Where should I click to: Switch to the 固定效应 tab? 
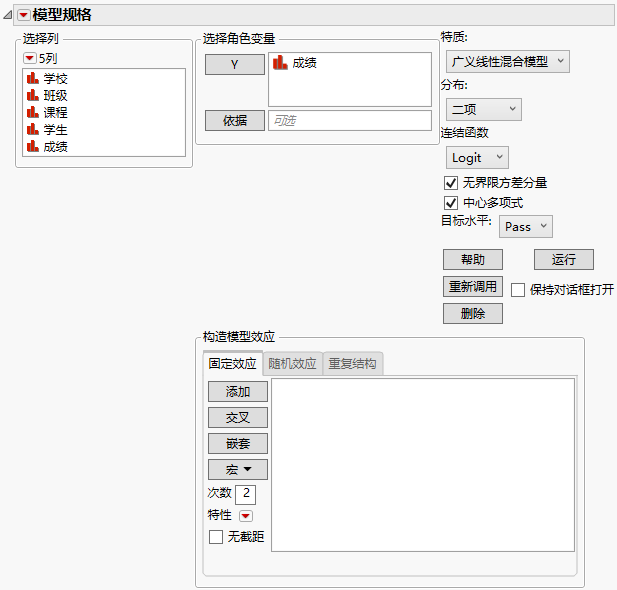coord(233,363)
